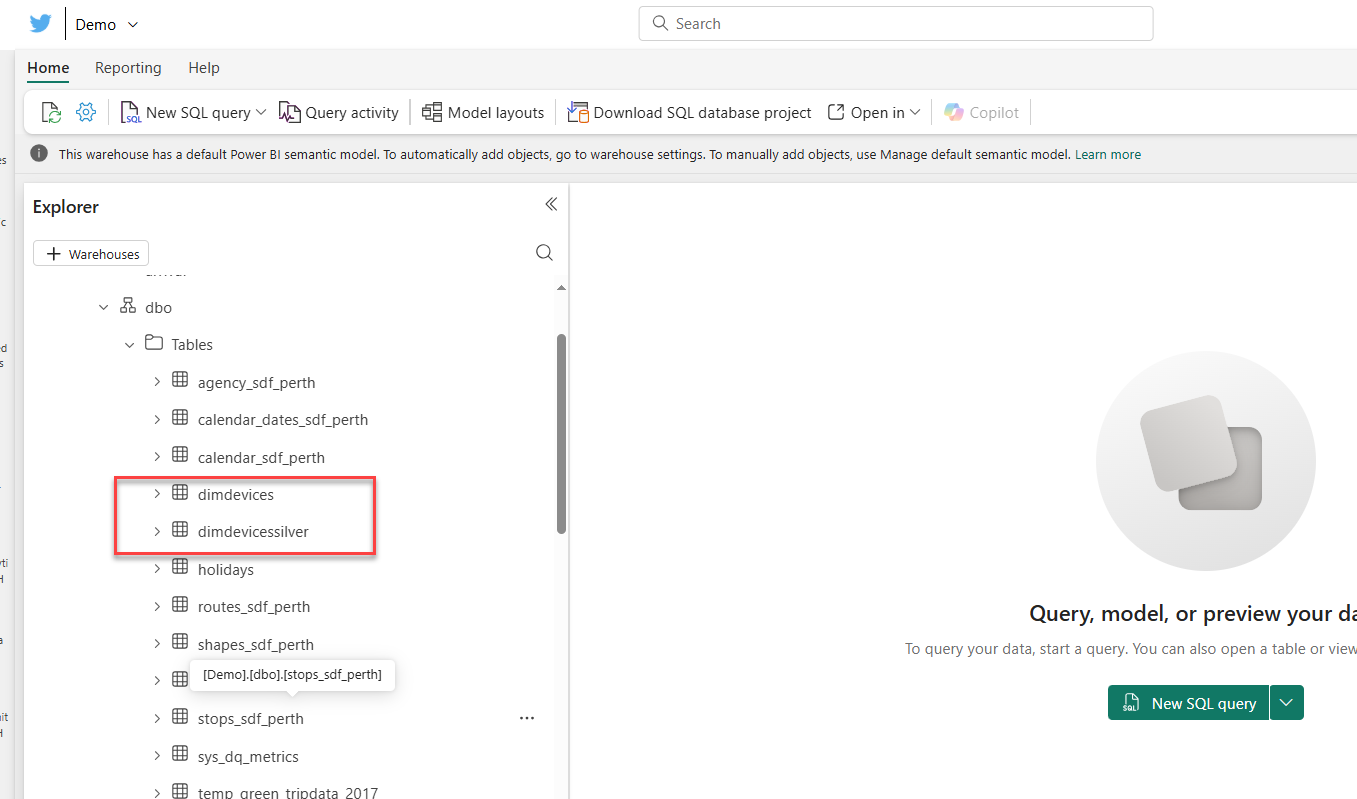Click the refresh icon in the toolbar
The width and height of the screenshot is (1357, 799).
tap(52, 113)
